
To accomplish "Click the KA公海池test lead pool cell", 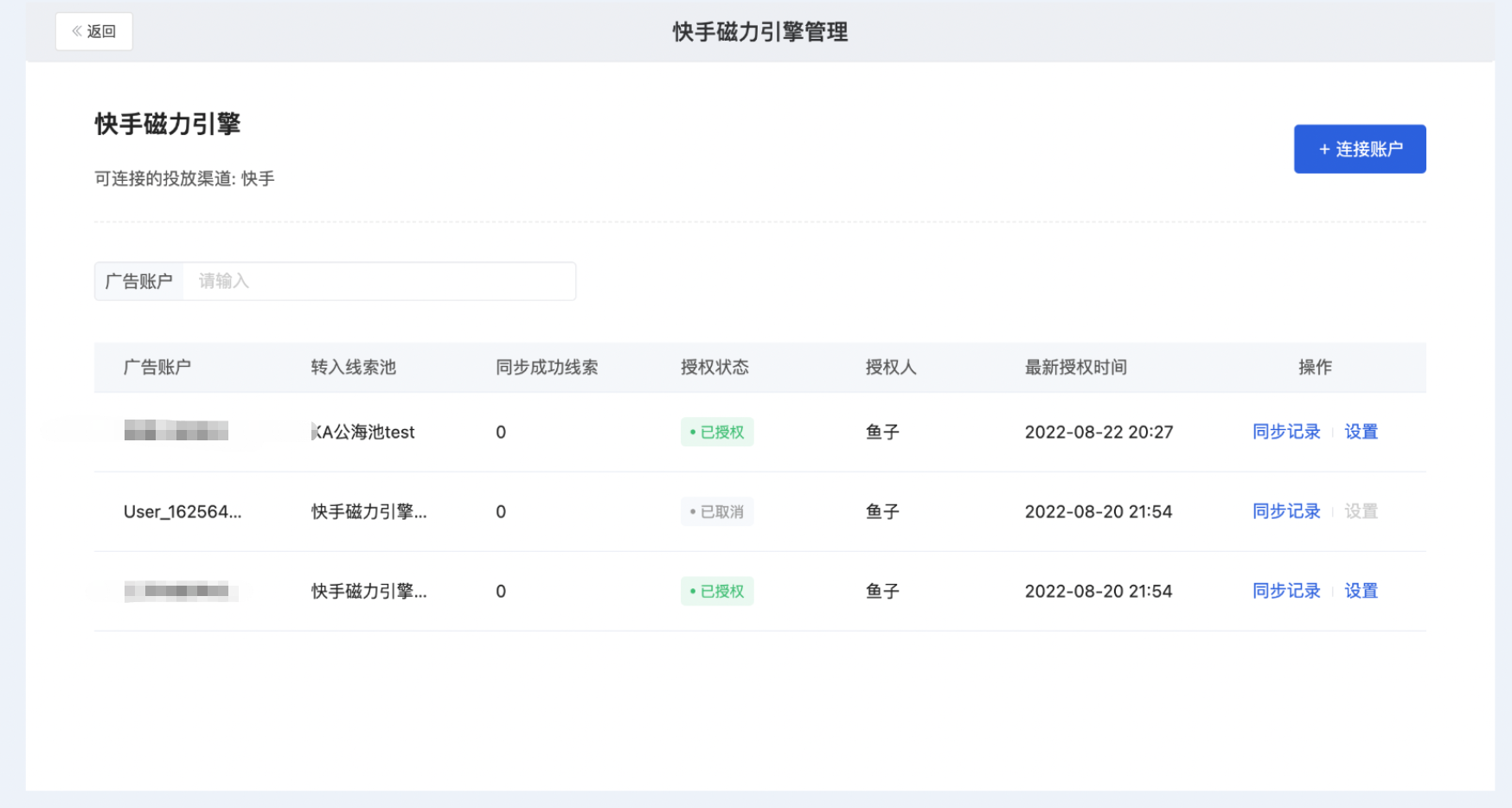I will (363, 432).
